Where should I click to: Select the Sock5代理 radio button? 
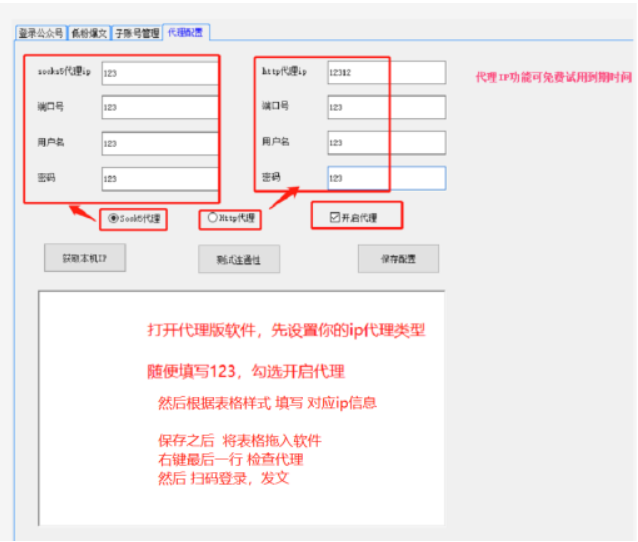(113, 217)
